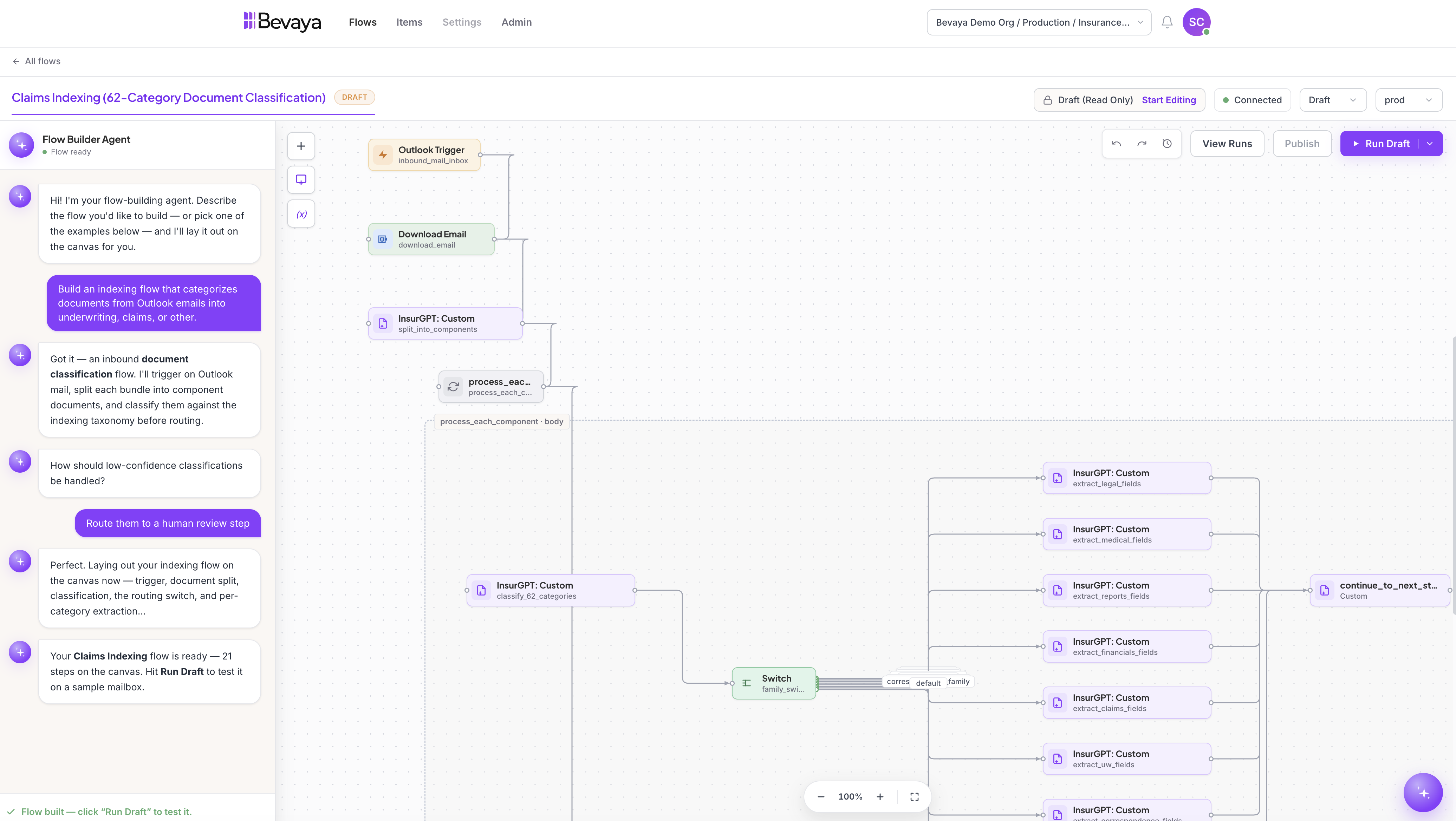Expand the organization environment selector
Image resolution: width=1456 pixels, height=821 pixels.
click(1038, 22)
